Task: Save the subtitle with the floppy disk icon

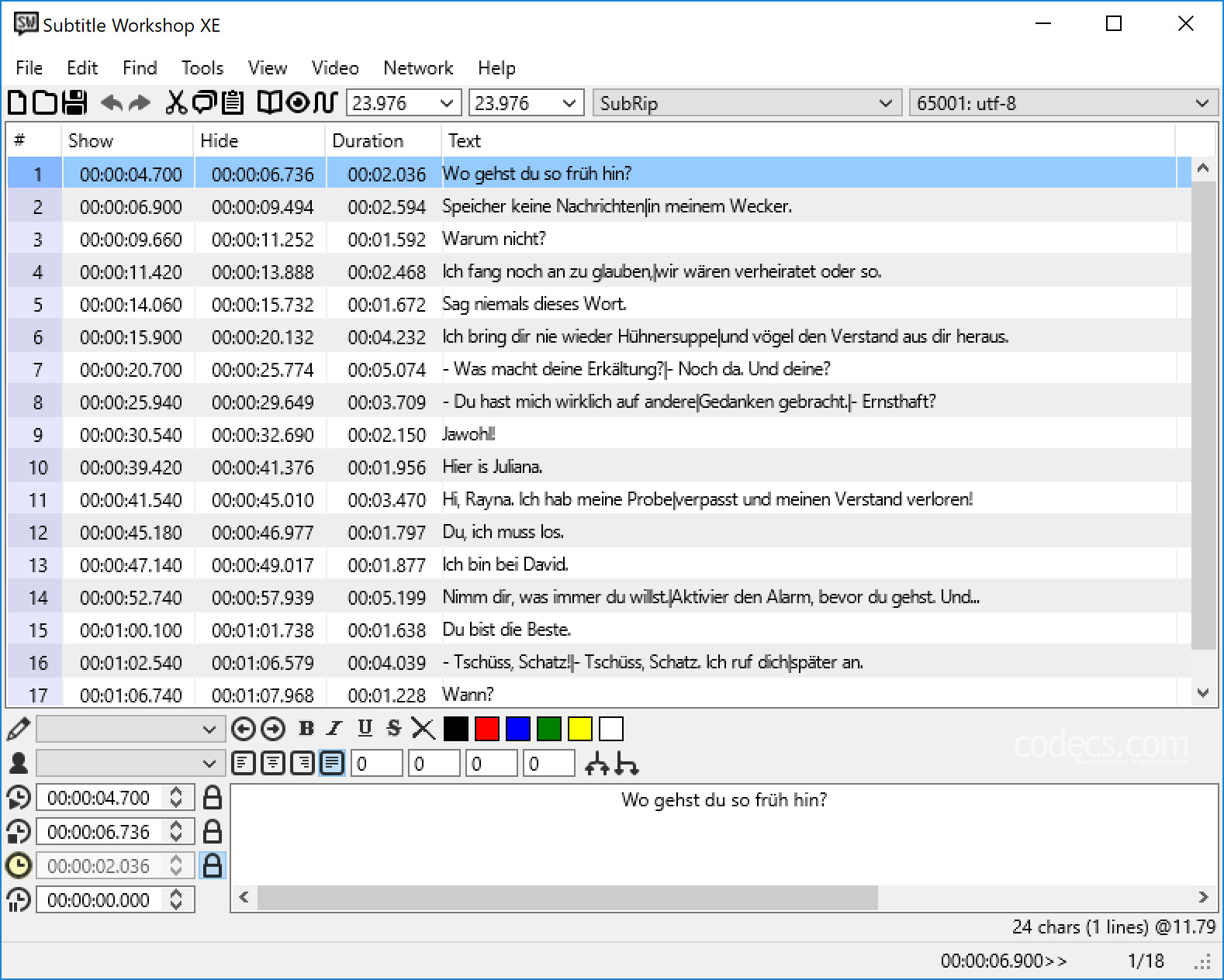Action: tap(75, 102)
